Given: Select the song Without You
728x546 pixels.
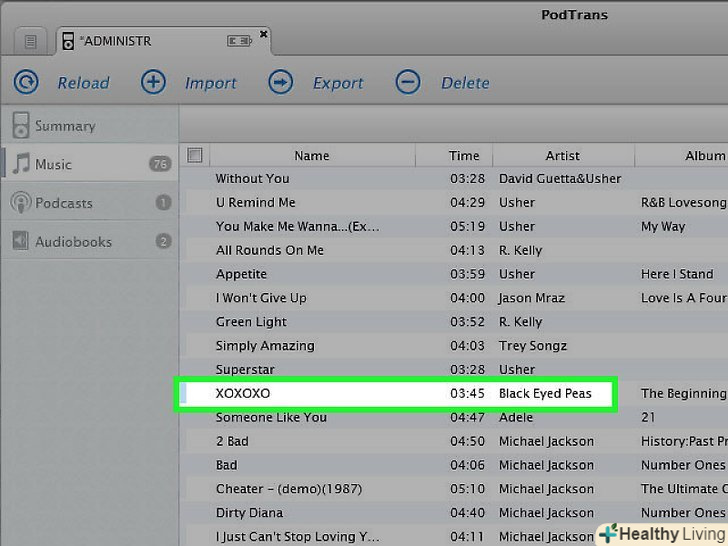Looking at the screenshot, I should point(454,178).
